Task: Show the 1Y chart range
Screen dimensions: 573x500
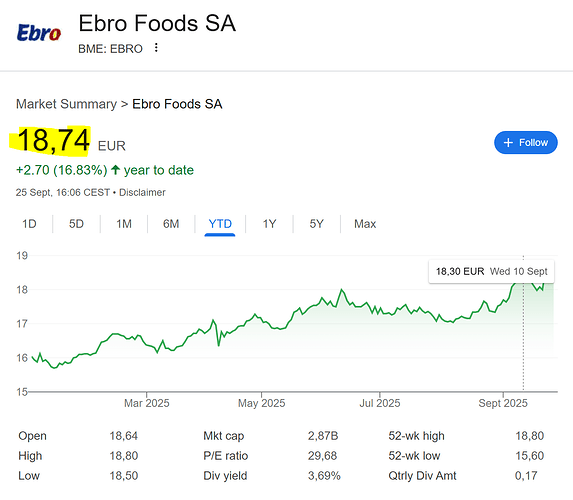Action: (269, 224)
